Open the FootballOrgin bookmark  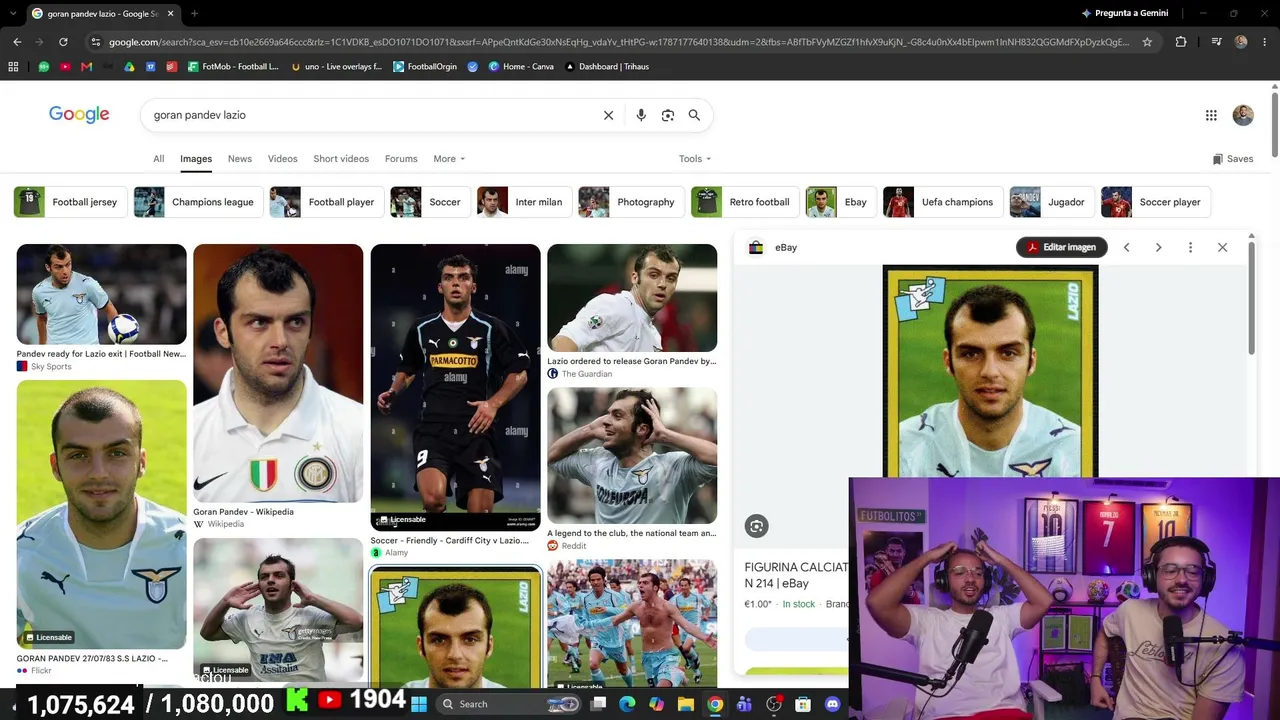point(425,67)
